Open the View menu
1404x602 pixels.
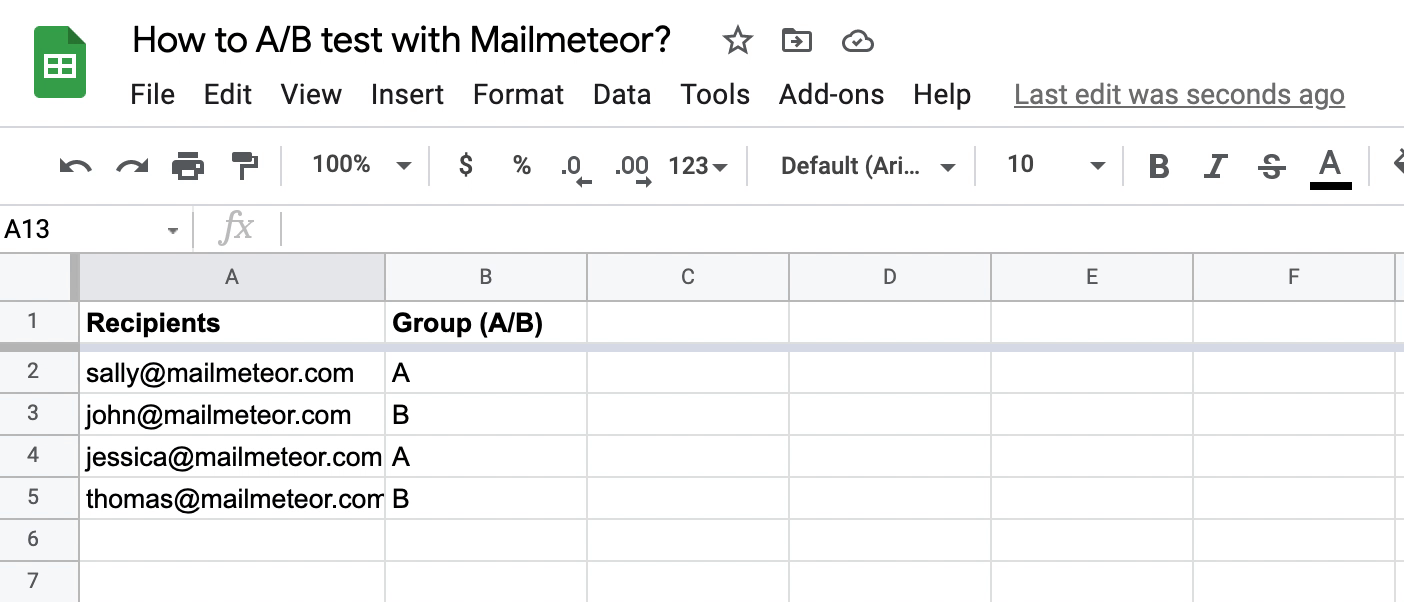click(311, 95)
